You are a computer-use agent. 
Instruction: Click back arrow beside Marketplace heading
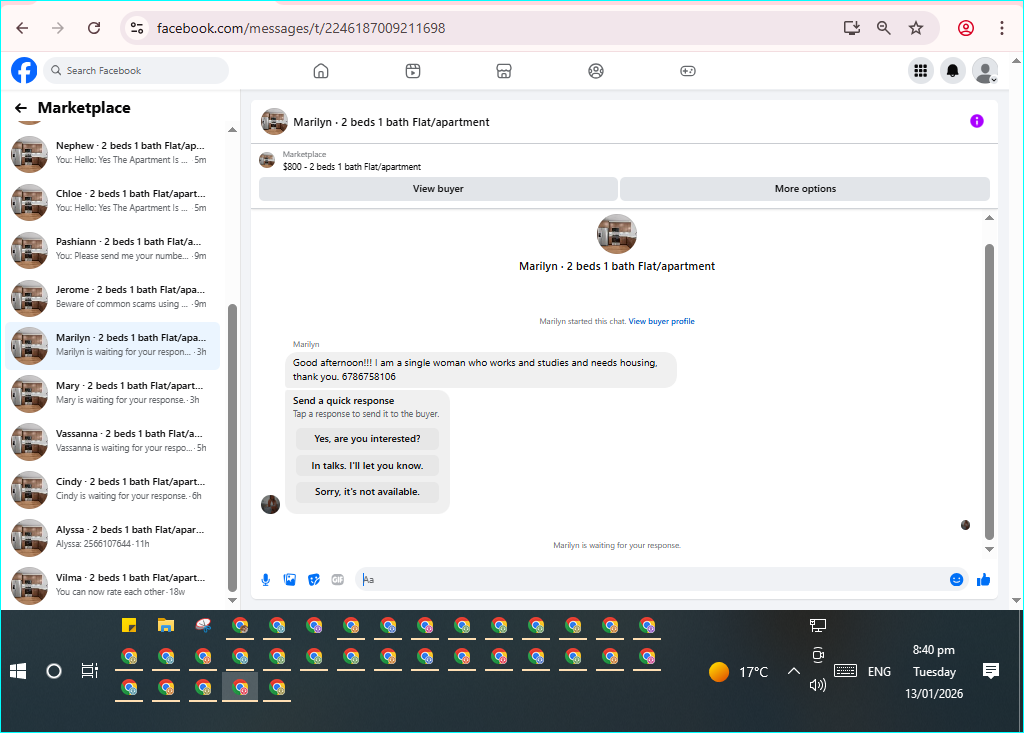point(21,108)
